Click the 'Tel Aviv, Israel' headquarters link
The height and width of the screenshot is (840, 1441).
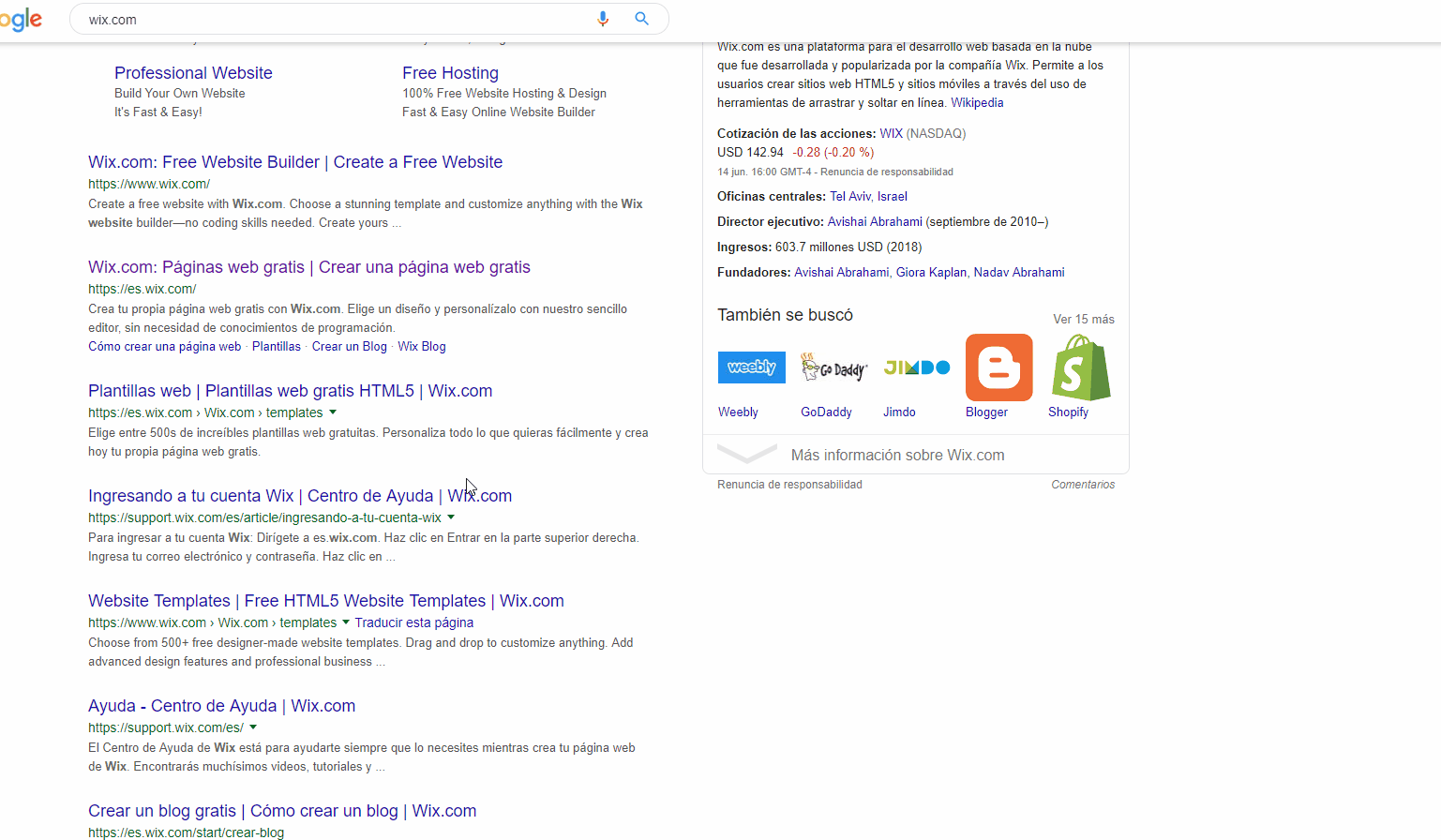pos(868,197)
